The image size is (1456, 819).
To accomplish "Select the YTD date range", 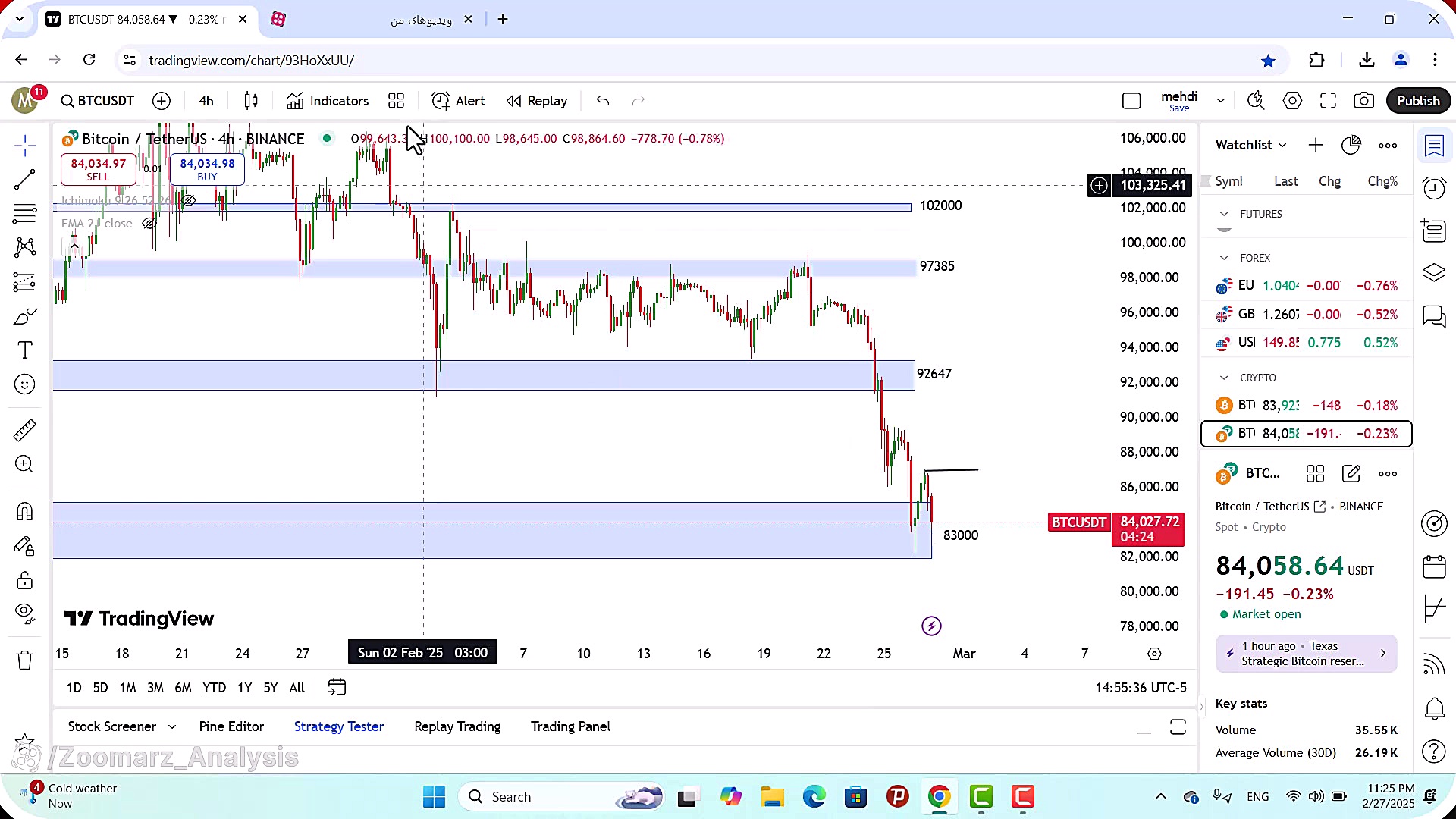I will pyautogui.click(x=214, y=688).
